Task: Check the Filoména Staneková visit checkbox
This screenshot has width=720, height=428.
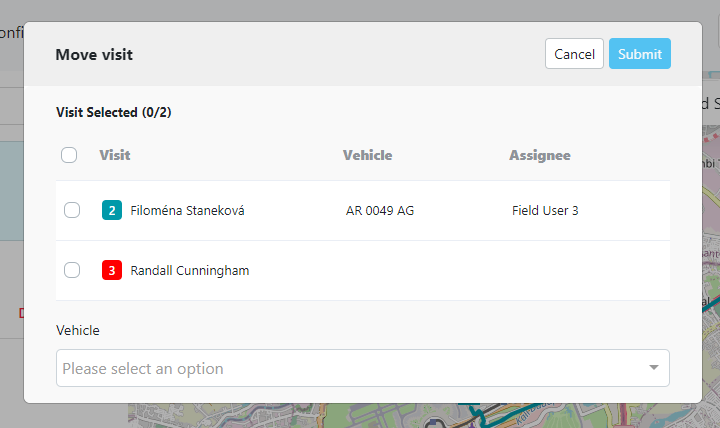Action: [72, 210]
